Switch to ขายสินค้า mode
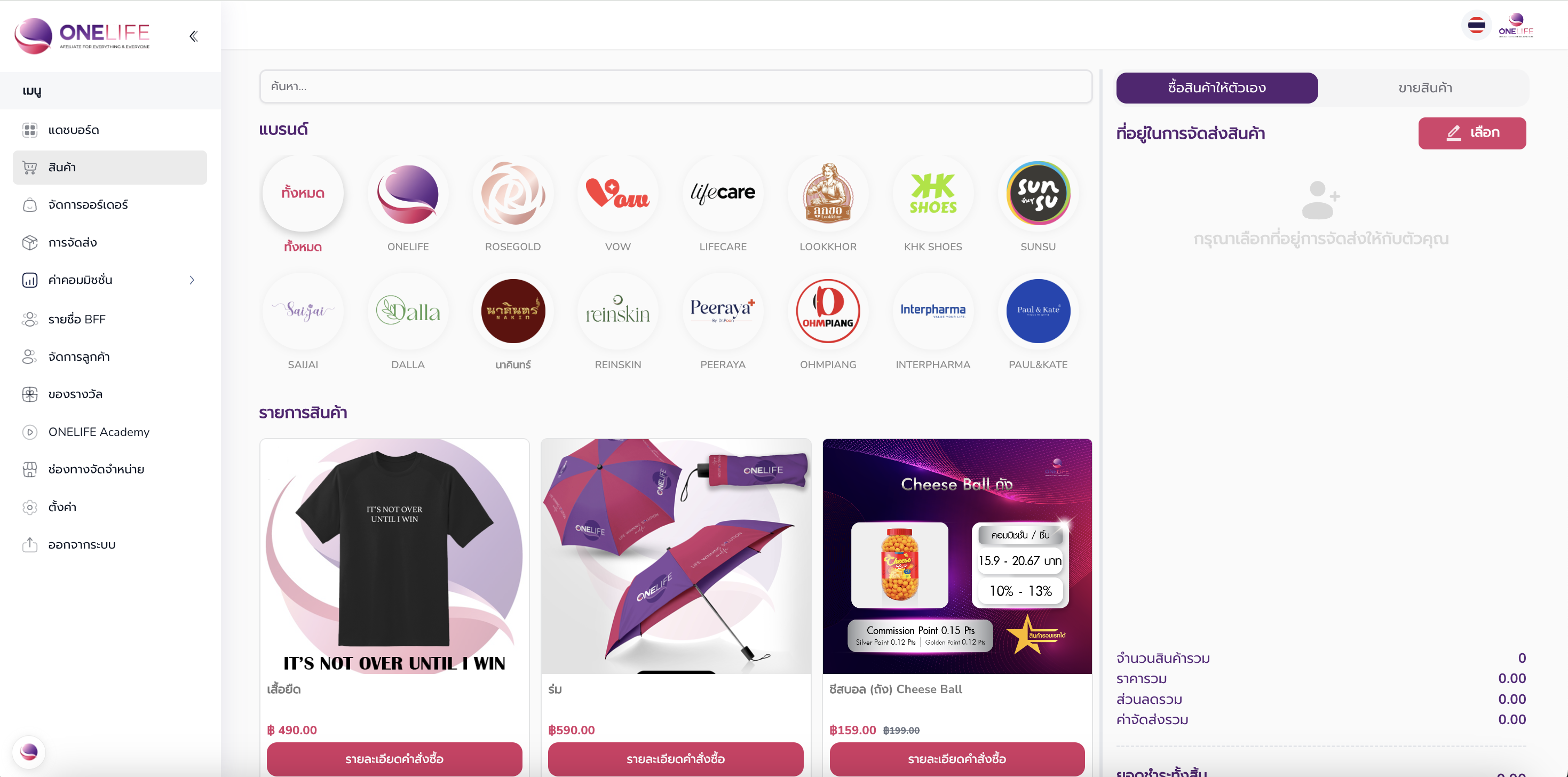Screen dimensions: 1568x777 click(x=1424, y=88)
